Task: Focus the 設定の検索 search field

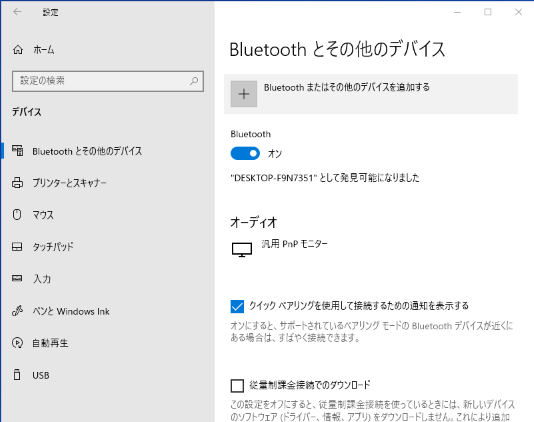Action: (108, 81)
